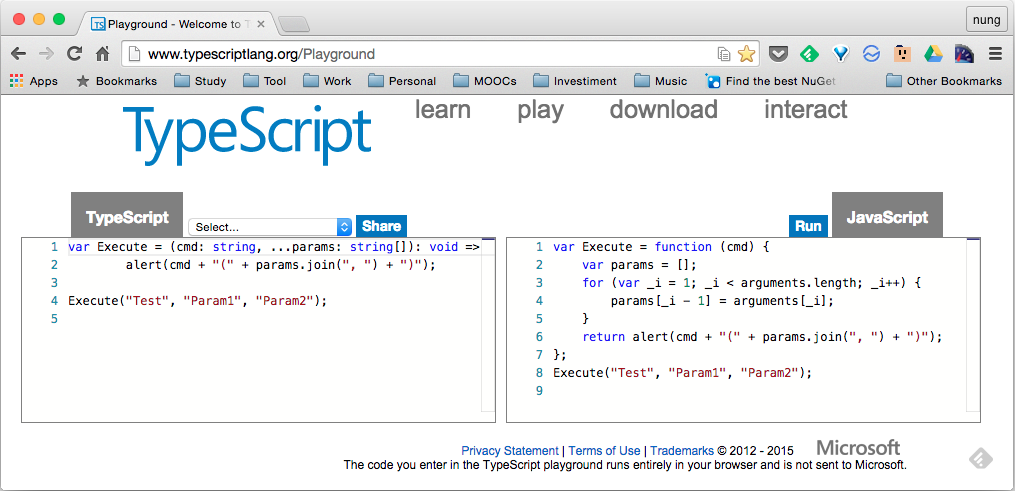
Task: Open the Trademarks link
Action: point(682,451)
